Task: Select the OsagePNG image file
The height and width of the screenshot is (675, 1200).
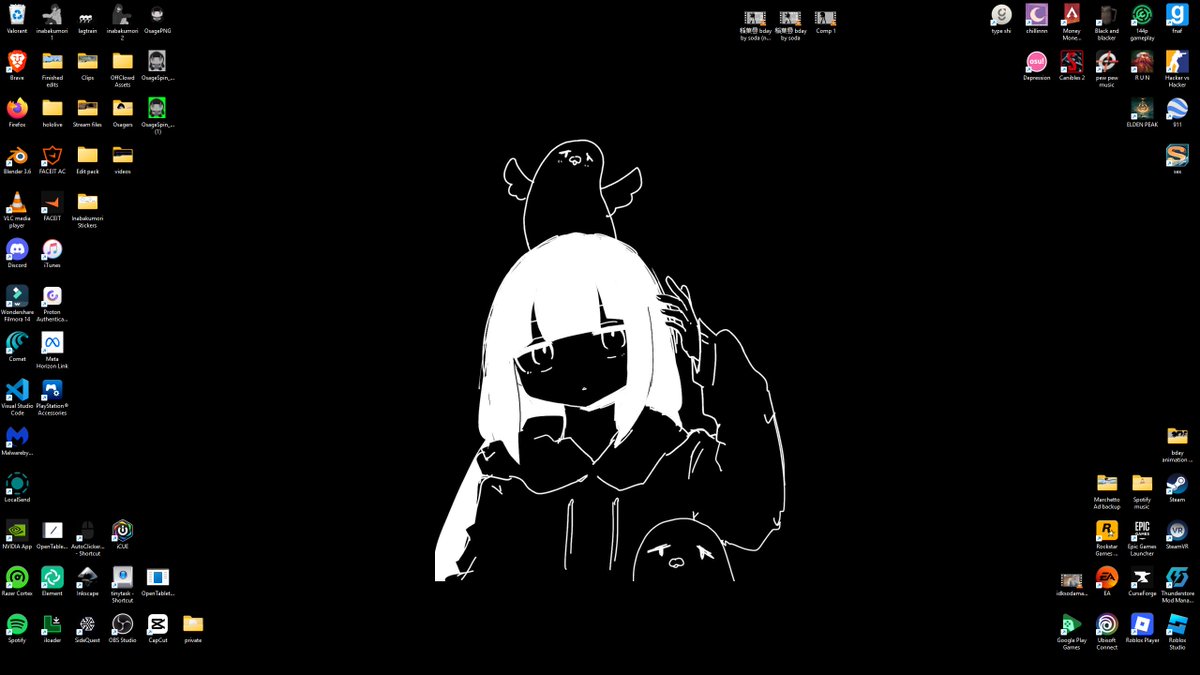Action: click(157, 15)
